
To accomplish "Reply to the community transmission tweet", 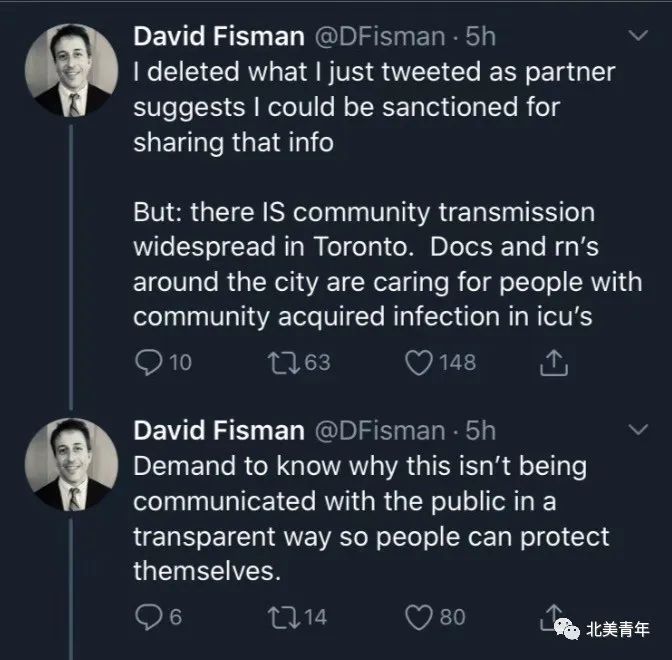I will [148, 363].
